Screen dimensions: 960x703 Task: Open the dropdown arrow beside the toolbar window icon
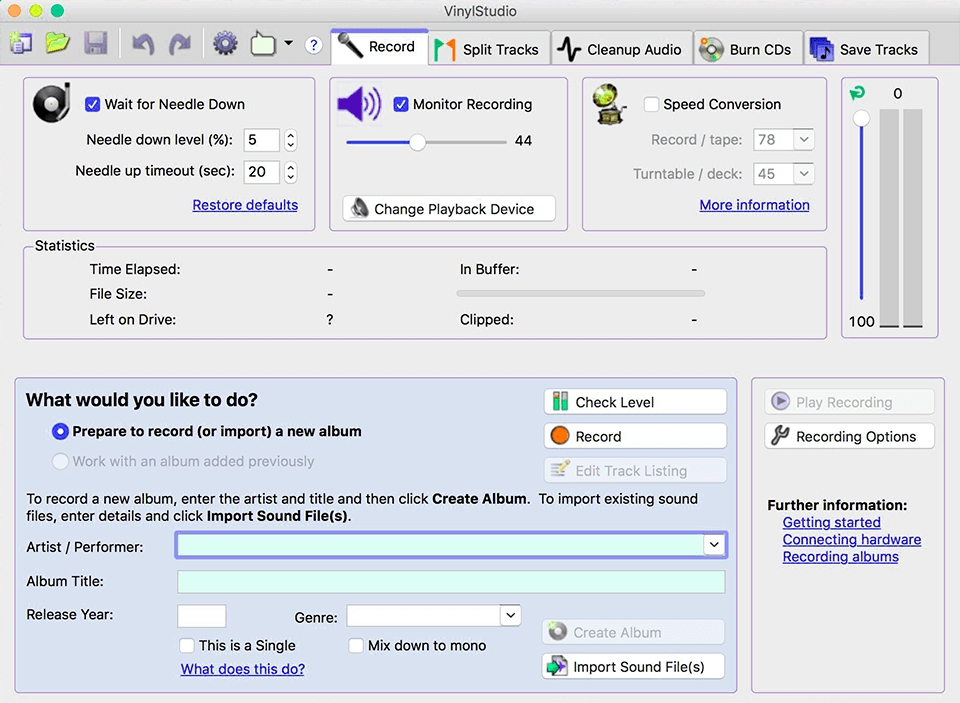click(x=288, y=44)
